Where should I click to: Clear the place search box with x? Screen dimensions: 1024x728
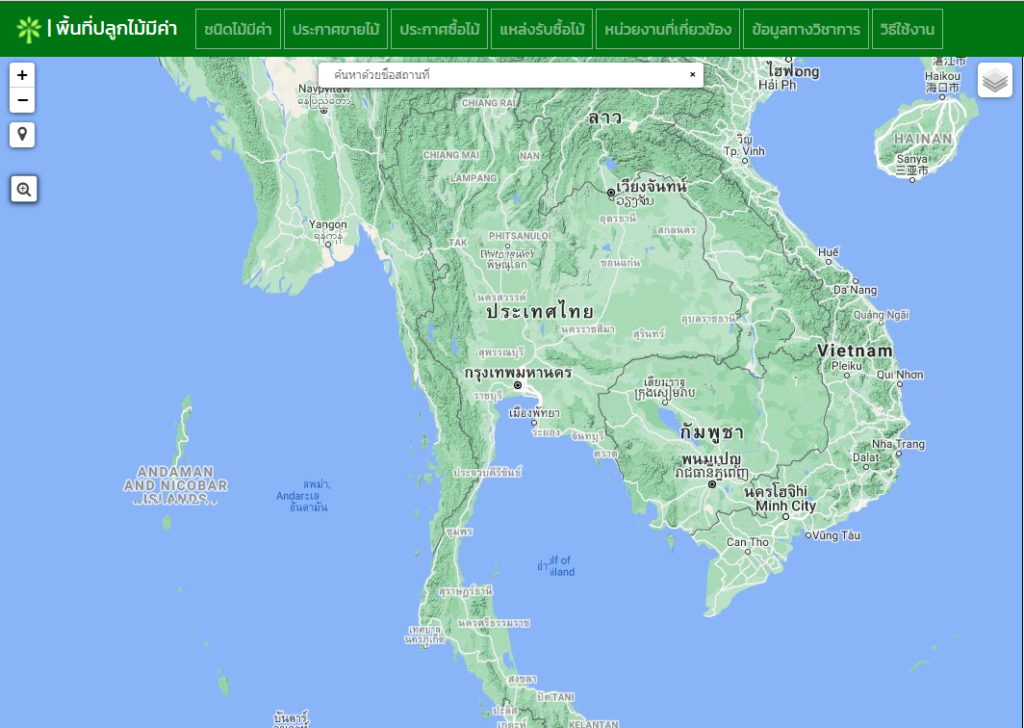pos(692,75)
